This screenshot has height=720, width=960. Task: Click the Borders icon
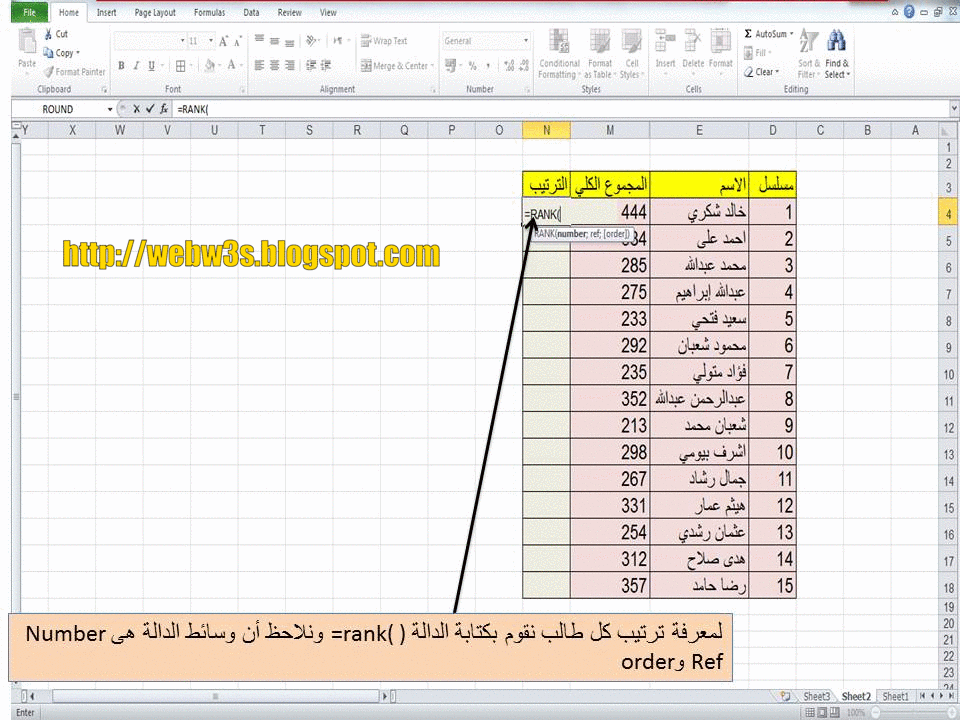tap(181, 66)
